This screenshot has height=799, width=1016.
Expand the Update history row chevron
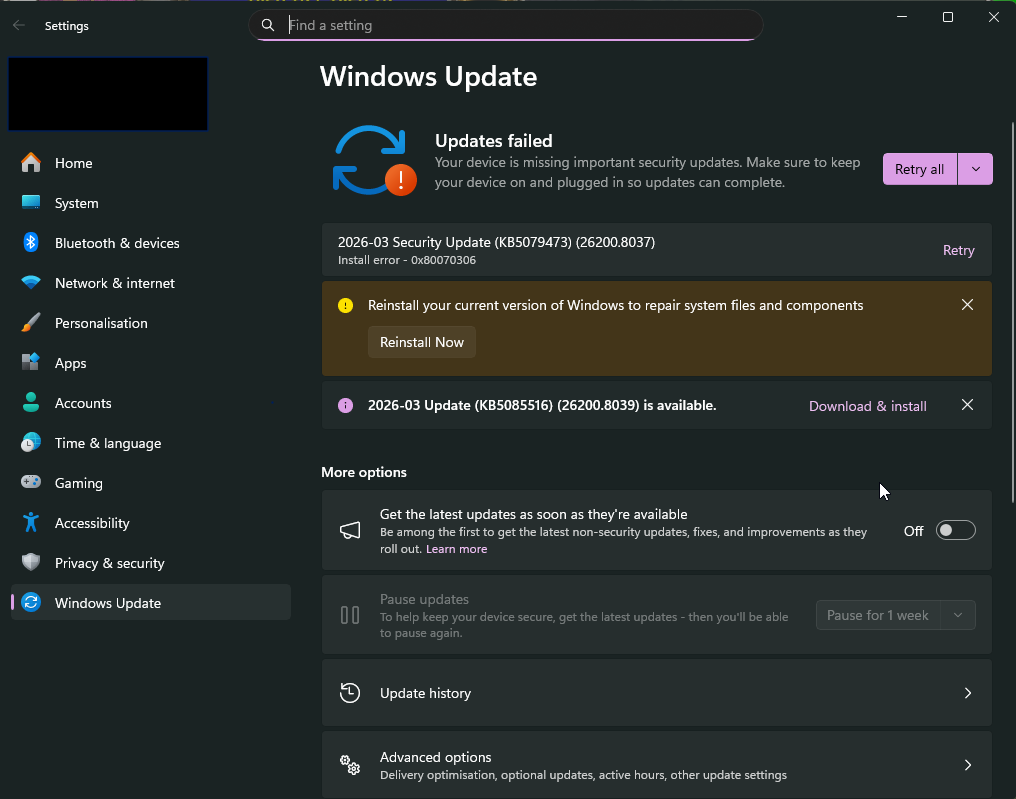pos(967,693)
